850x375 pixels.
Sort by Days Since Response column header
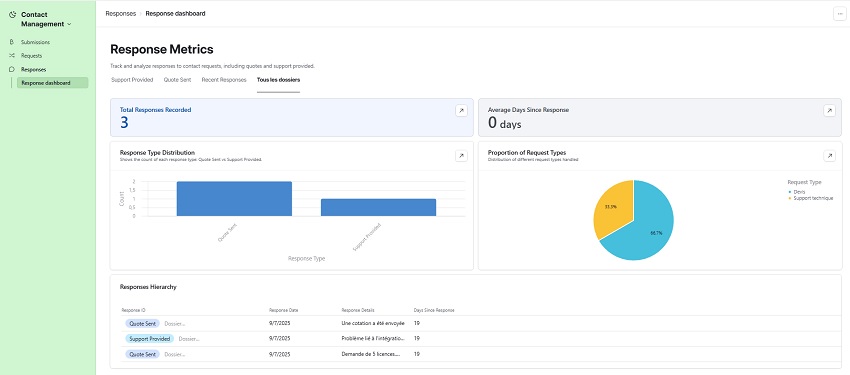pyautogui.click(x=434, y=310)
